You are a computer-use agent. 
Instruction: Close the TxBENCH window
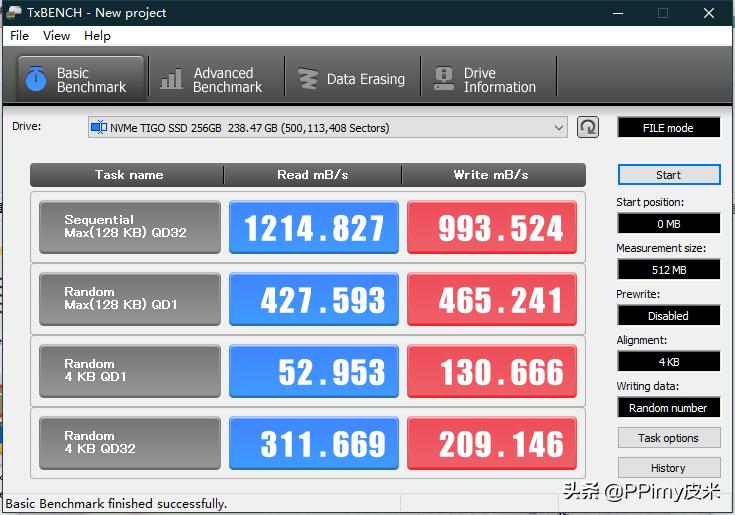(709, 13)
